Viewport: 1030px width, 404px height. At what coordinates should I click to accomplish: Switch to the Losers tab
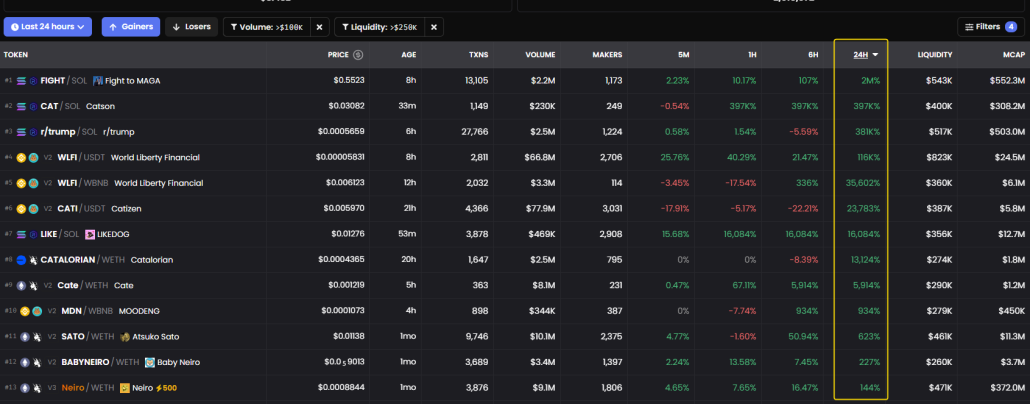(190, 27)
